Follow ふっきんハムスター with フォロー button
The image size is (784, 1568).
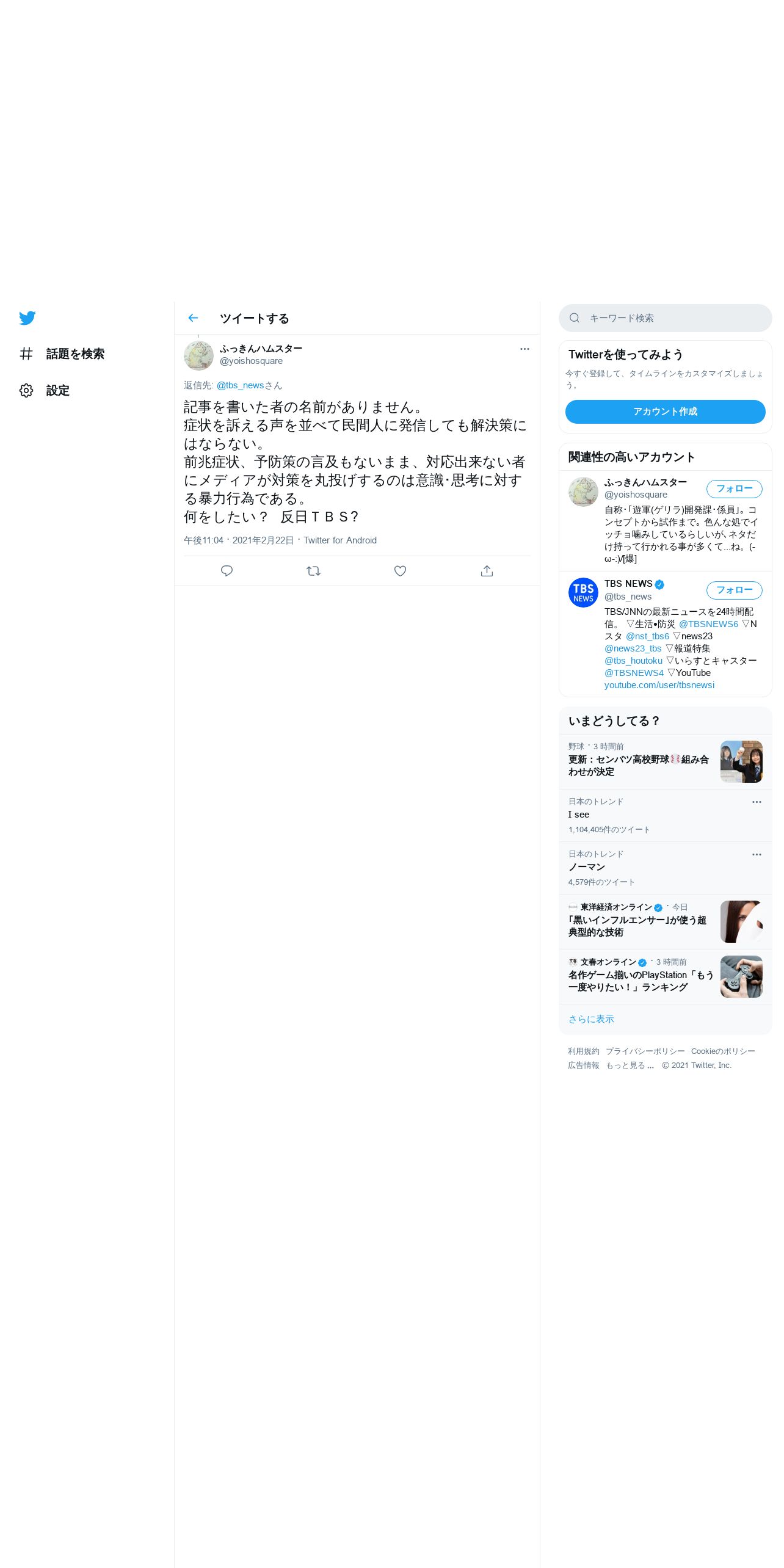point(734,488)
